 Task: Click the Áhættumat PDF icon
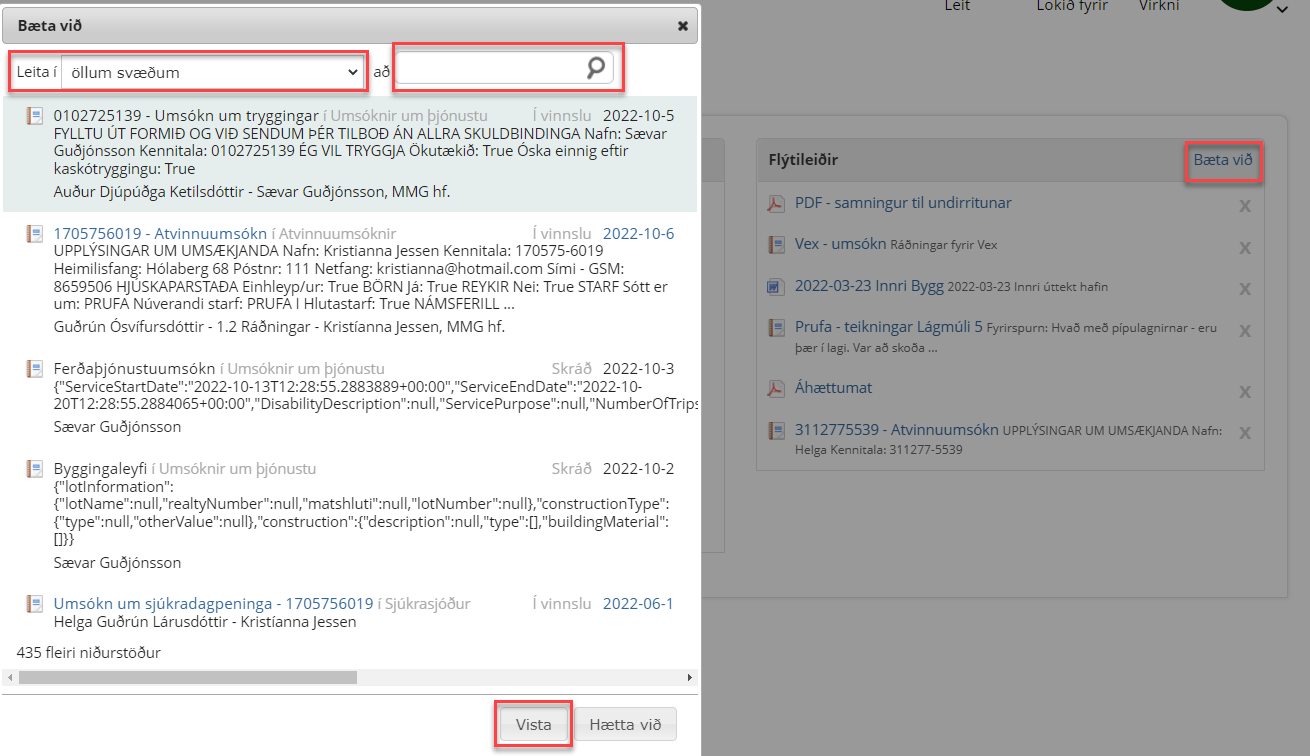pyautogui.click(x=775, y=388)
